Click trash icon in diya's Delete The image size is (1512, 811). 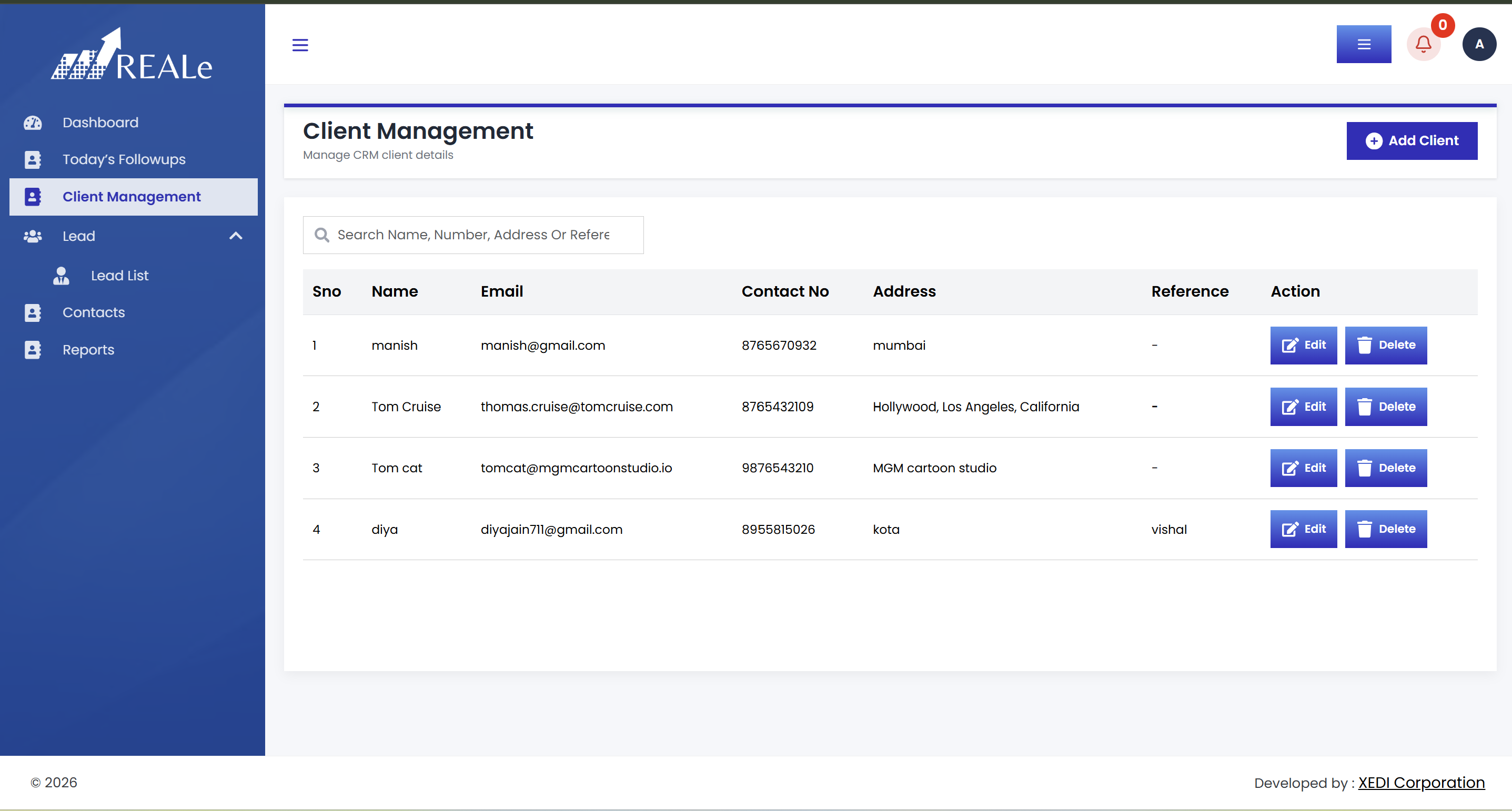click(1364, 529)
